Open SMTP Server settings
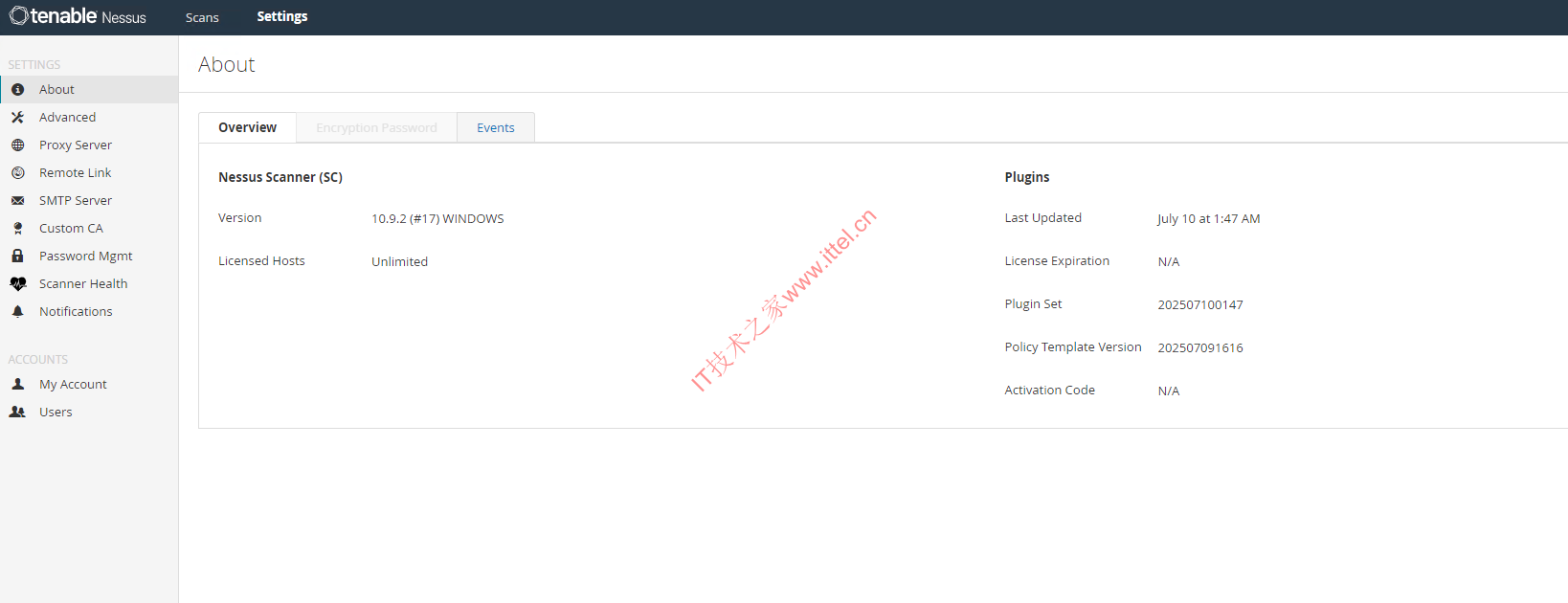 coord(89,200)
